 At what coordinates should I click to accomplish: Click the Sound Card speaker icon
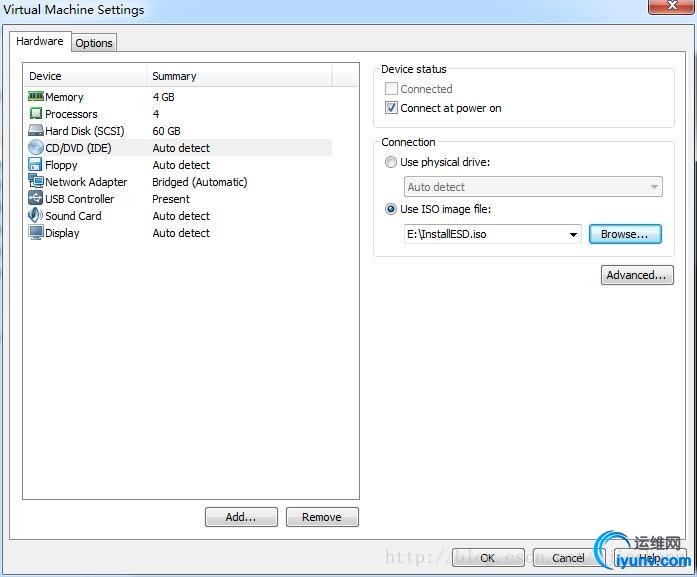click(36, 215)
